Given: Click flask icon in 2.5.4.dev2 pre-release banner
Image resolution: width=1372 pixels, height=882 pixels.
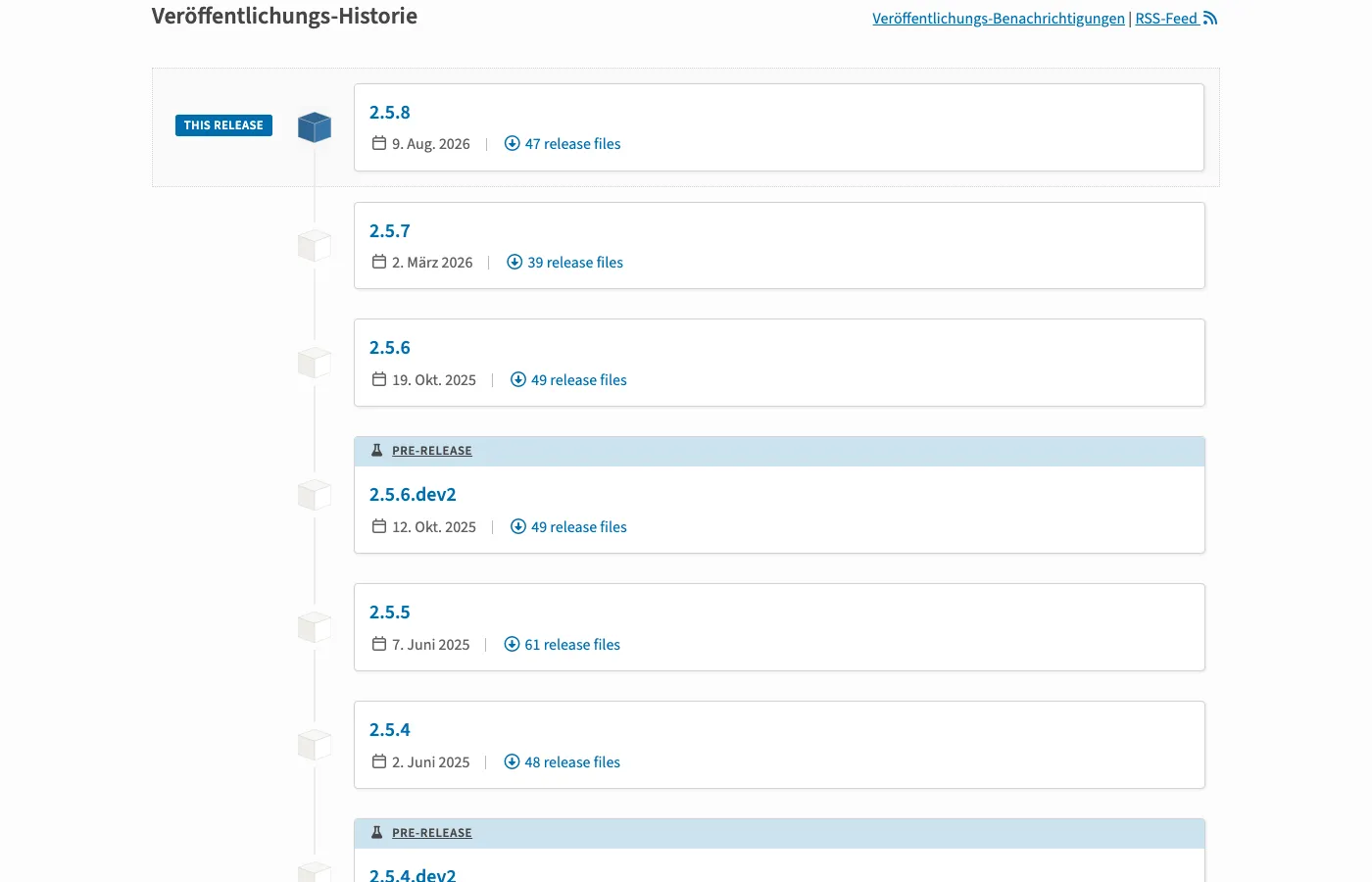Looking at the screenshot, I should tap(377, 833).
